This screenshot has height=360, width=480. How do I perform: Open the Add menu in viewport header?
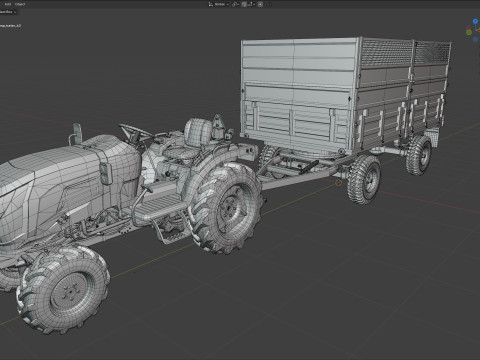[8, 4]
